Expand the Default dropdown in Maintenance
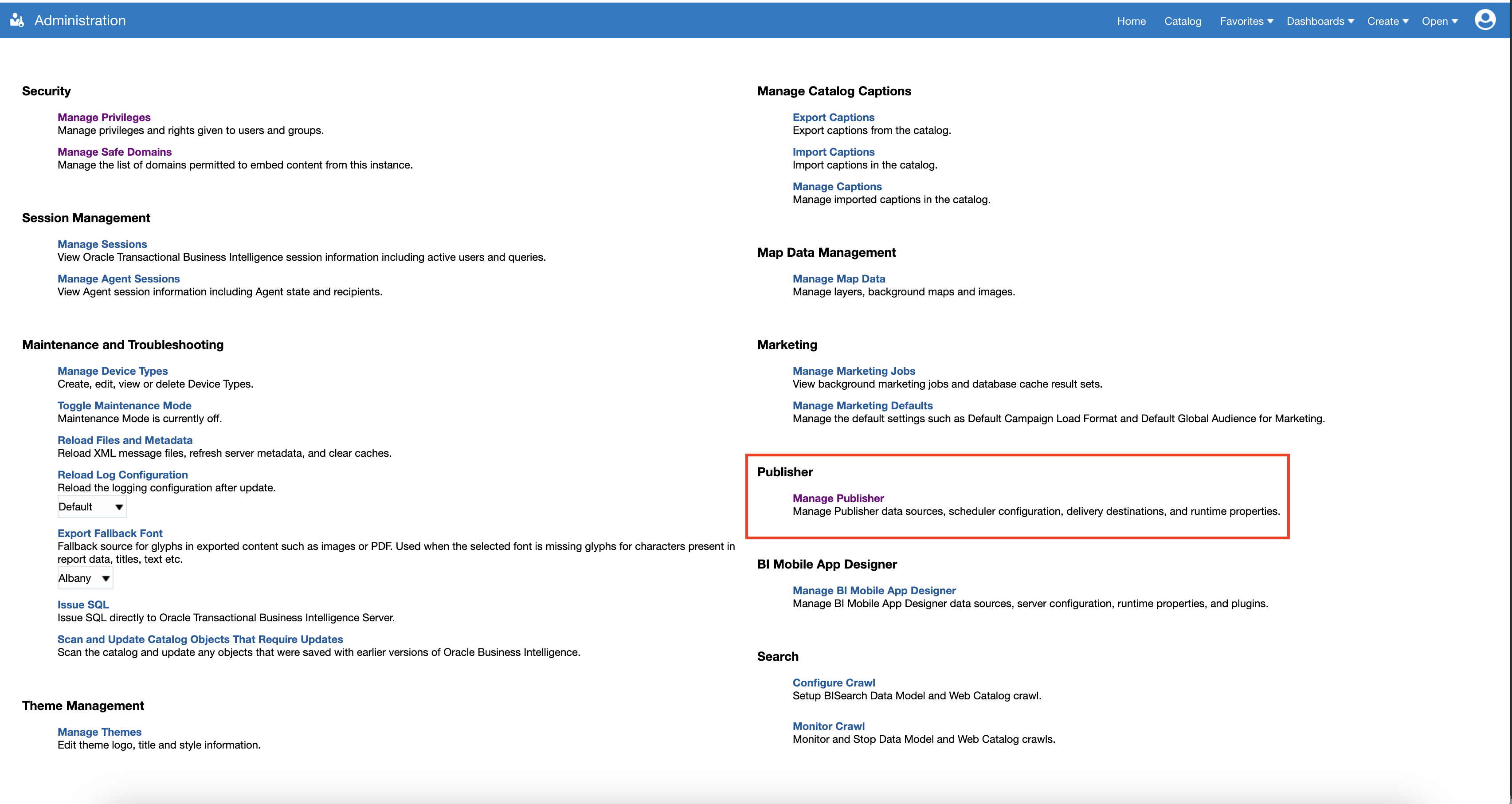 (x=116, y=507)
